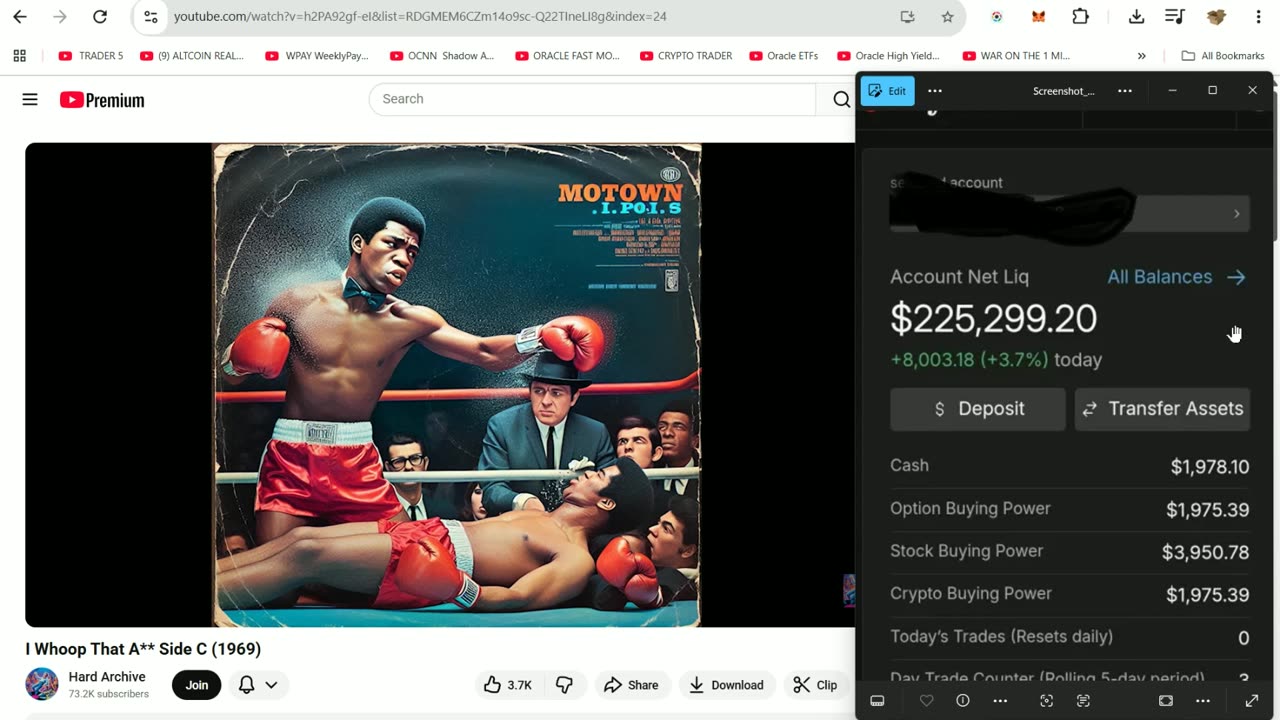This screenshot has height=720, width=1280.
Task: Click the $225,299.20 net liq value
Action: (x=993, y=319)
